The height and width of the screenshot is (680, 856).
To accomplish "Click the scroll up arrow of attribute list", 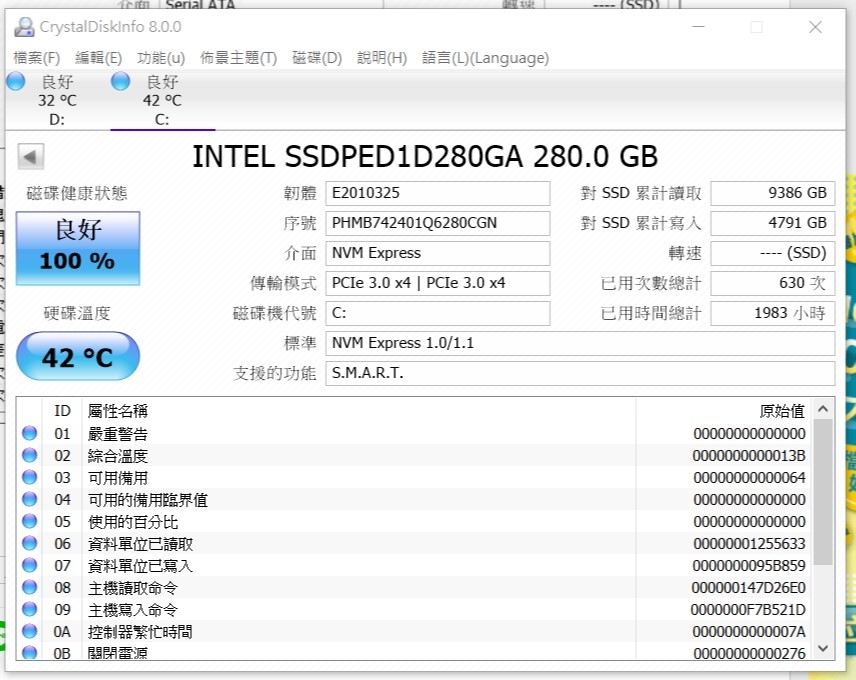I will tap(823, 409).
